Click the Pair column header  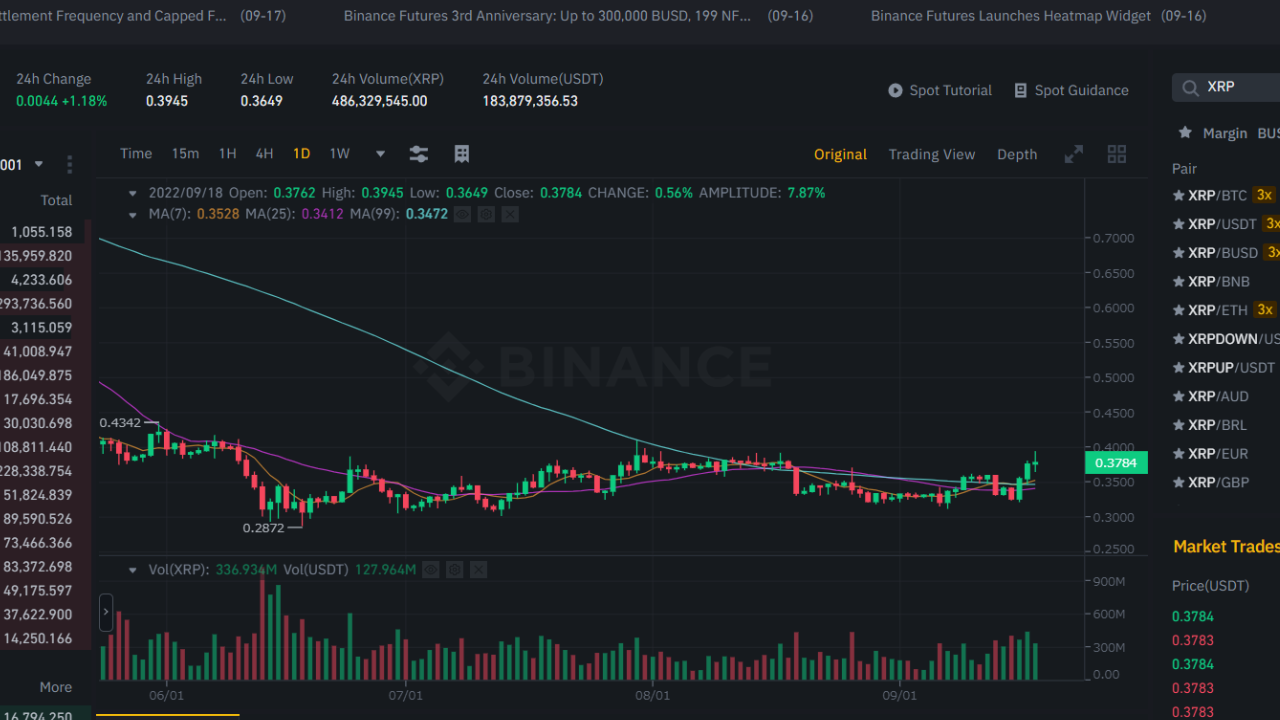[x=1185, y=169]
